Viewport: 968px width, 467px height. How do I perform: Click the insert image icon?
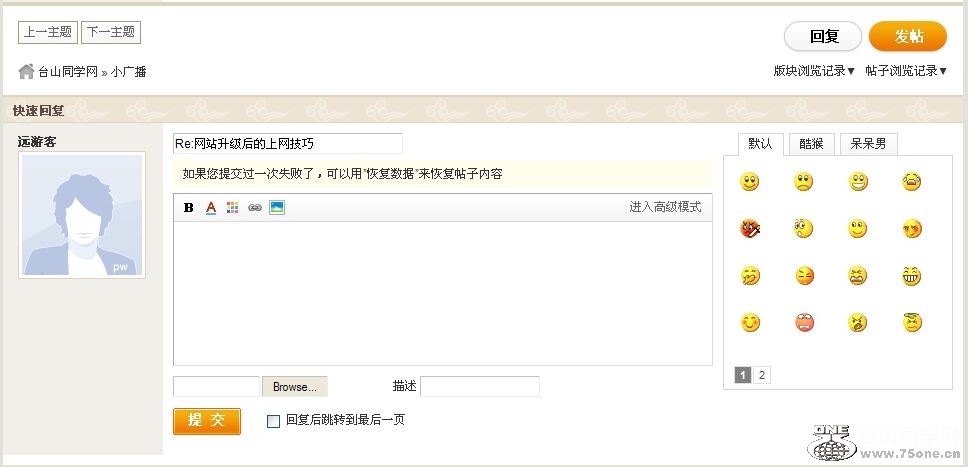click(277, 208)
